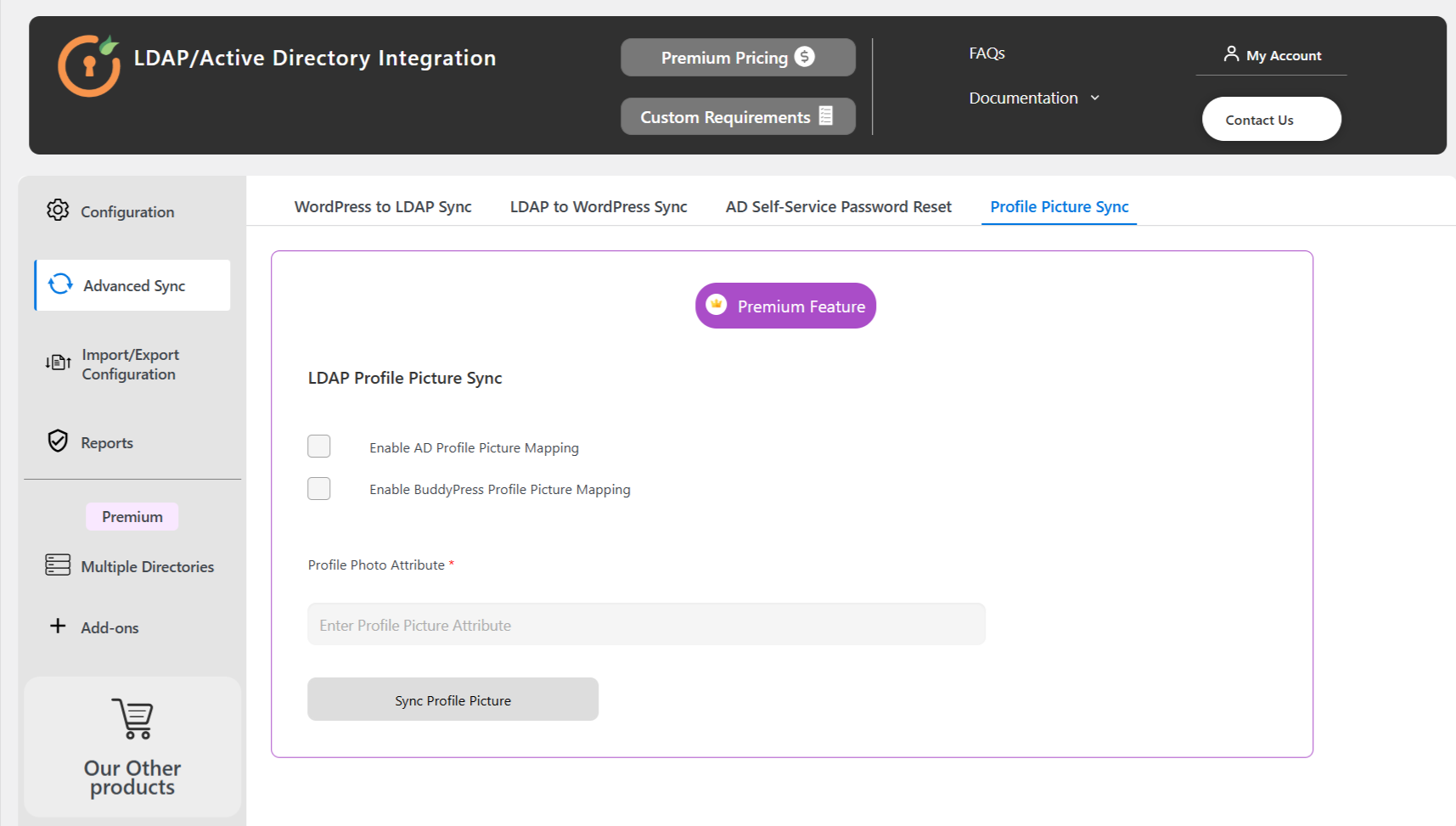This screenshot has height=826, width=1456.
Task: Switch to the WordPress to LDAP Sync tab
Action: (x=382, y=206)
